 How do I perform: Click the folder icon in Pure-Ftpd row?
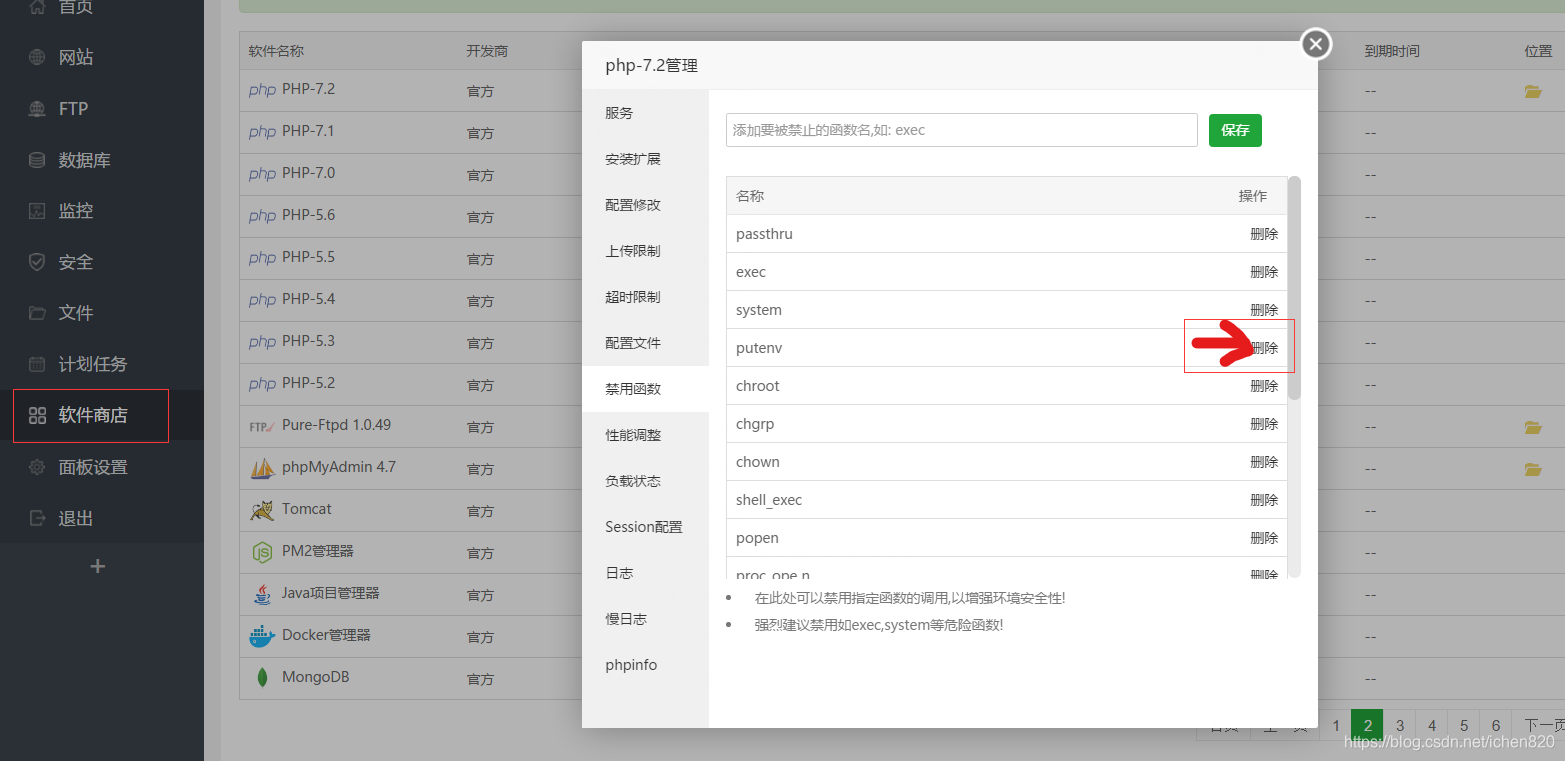tap(1533, 425)
